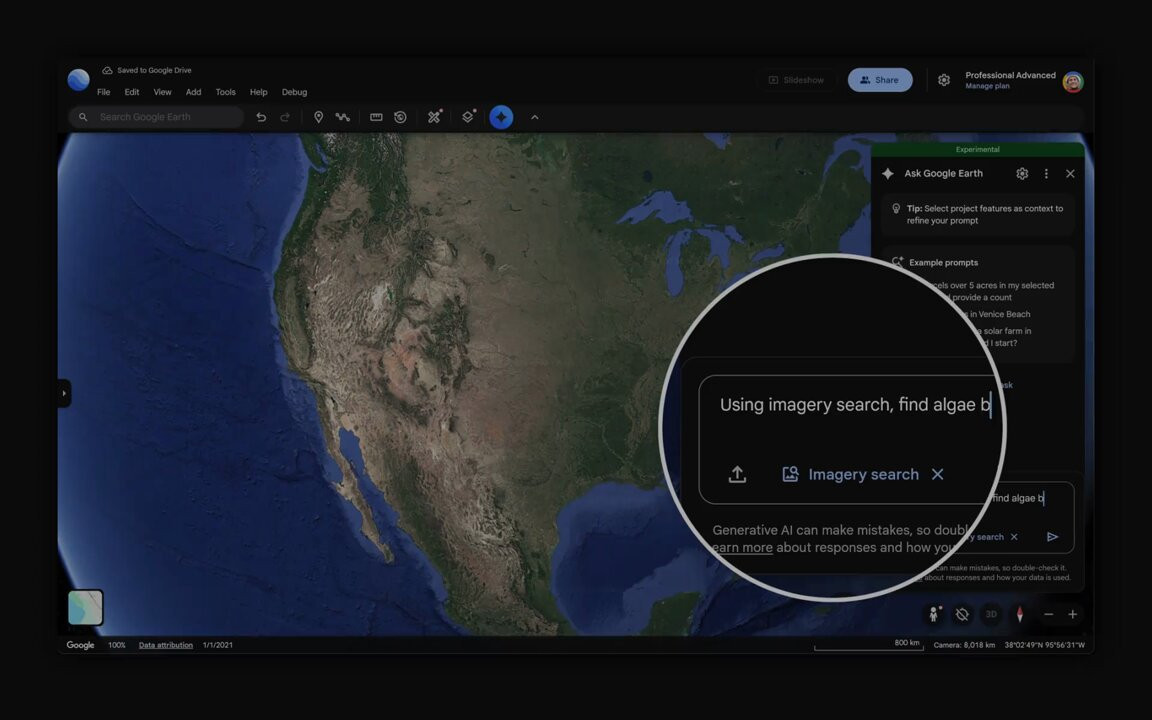Click the Manage plan link
Image resolution: width=1152 pixels, height=720 pixels.
coord(987,86)
